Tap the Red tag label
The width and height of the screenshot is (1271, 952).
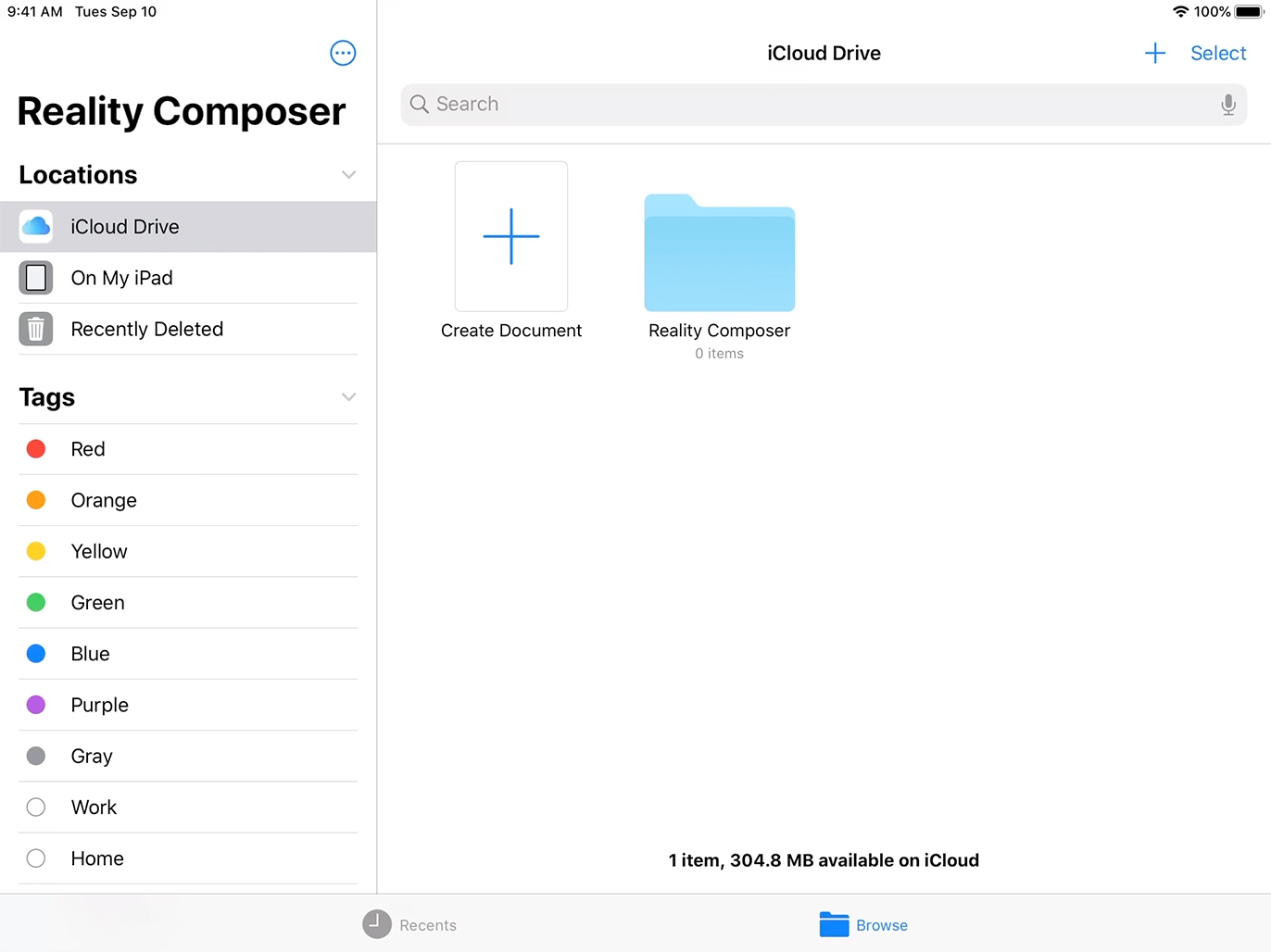(x=88, y=449)
